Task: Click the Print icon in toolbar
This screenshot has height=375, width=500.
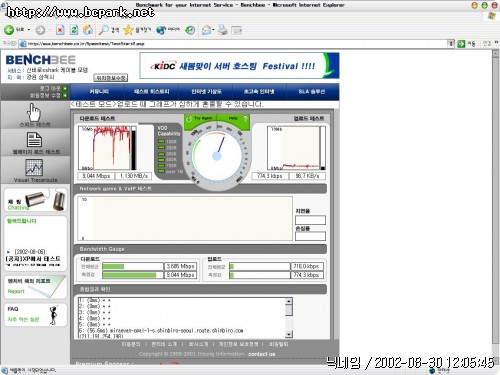Action: pos(223,30)
